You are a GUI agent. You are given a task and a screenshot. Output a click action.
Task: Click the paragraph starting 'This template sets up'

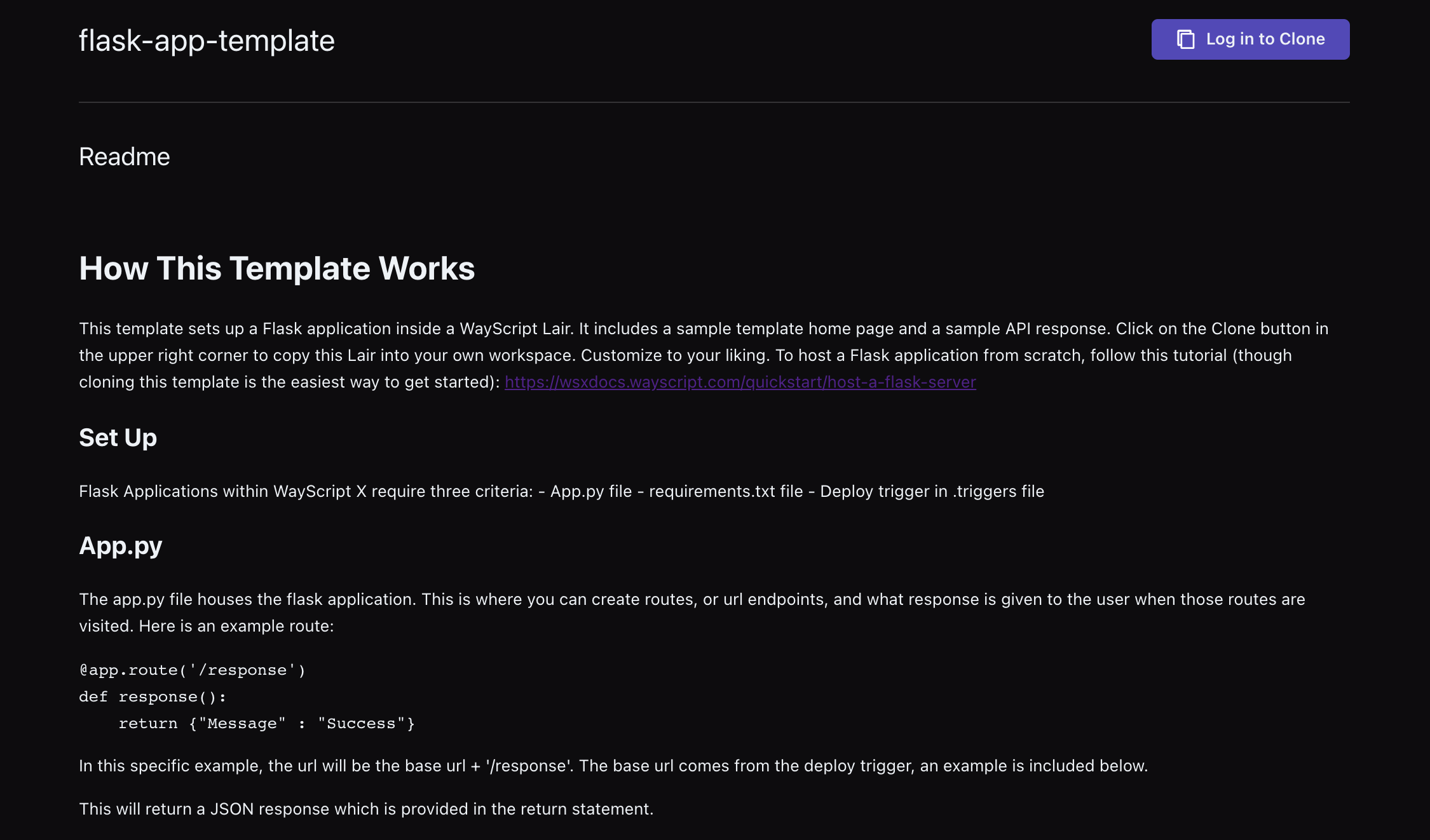[x=704, y=355]
